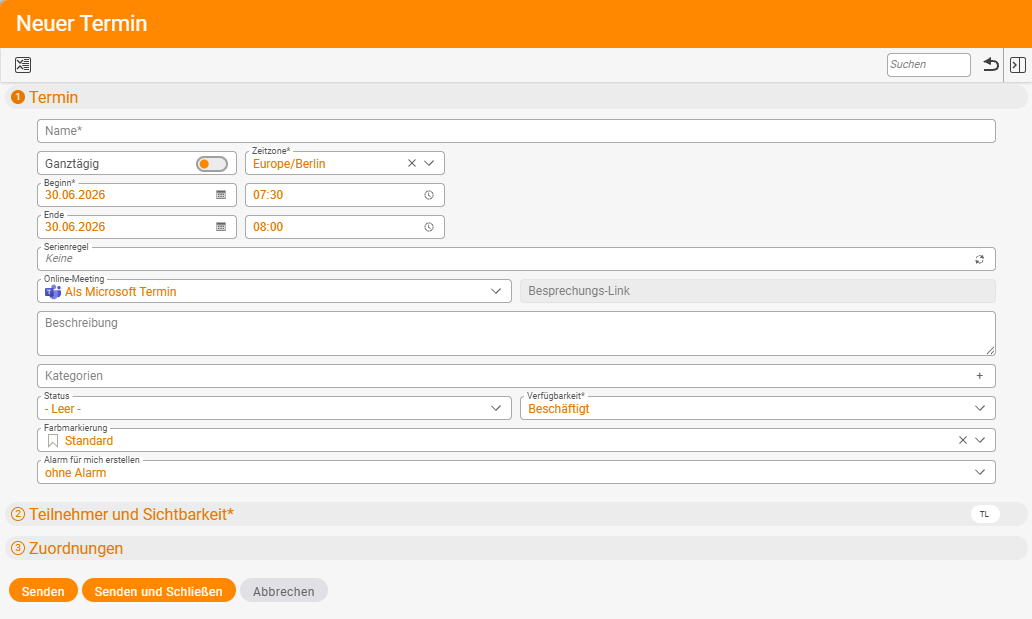Viewport: 1032px width, 619px height.
Task: Open calendar picker for Beginn date
Action: point(221,195)
